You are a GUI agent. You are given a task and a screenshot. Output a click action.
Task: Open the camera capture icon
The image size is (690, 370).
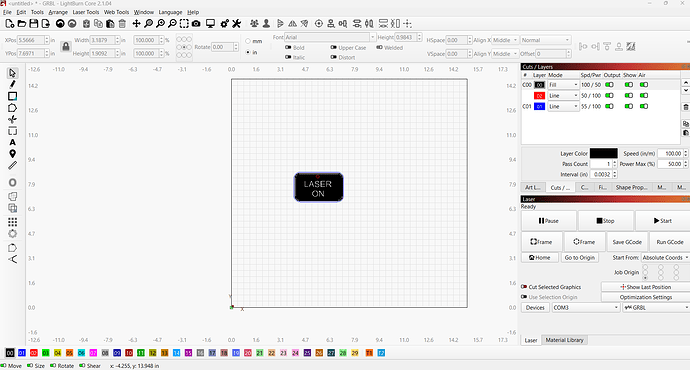[196, 24]
